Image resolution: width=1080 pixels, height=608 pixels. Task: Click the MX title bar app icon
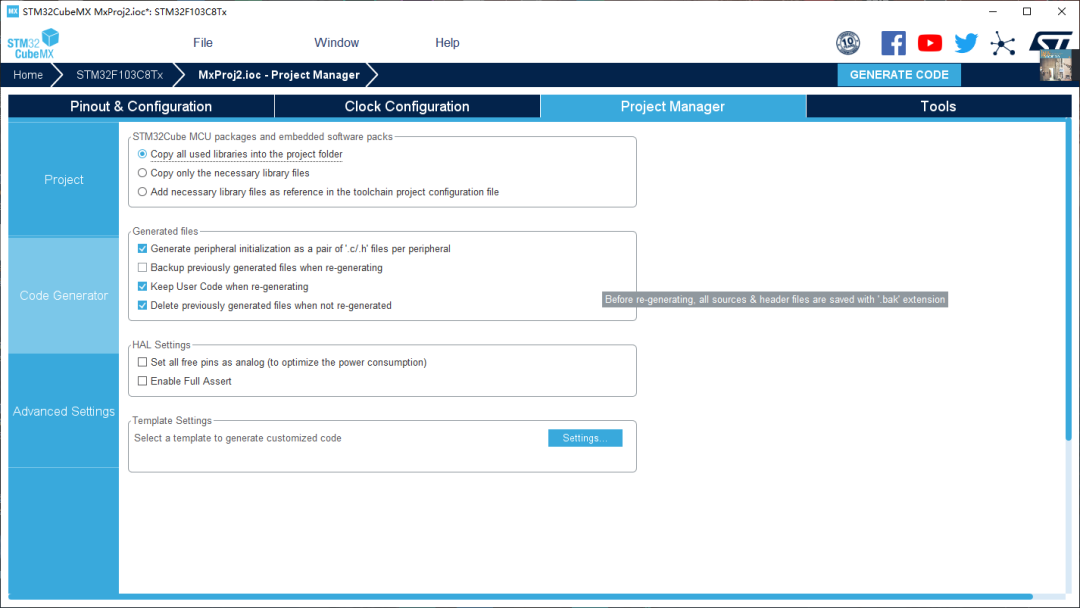[x=12, y=11]
